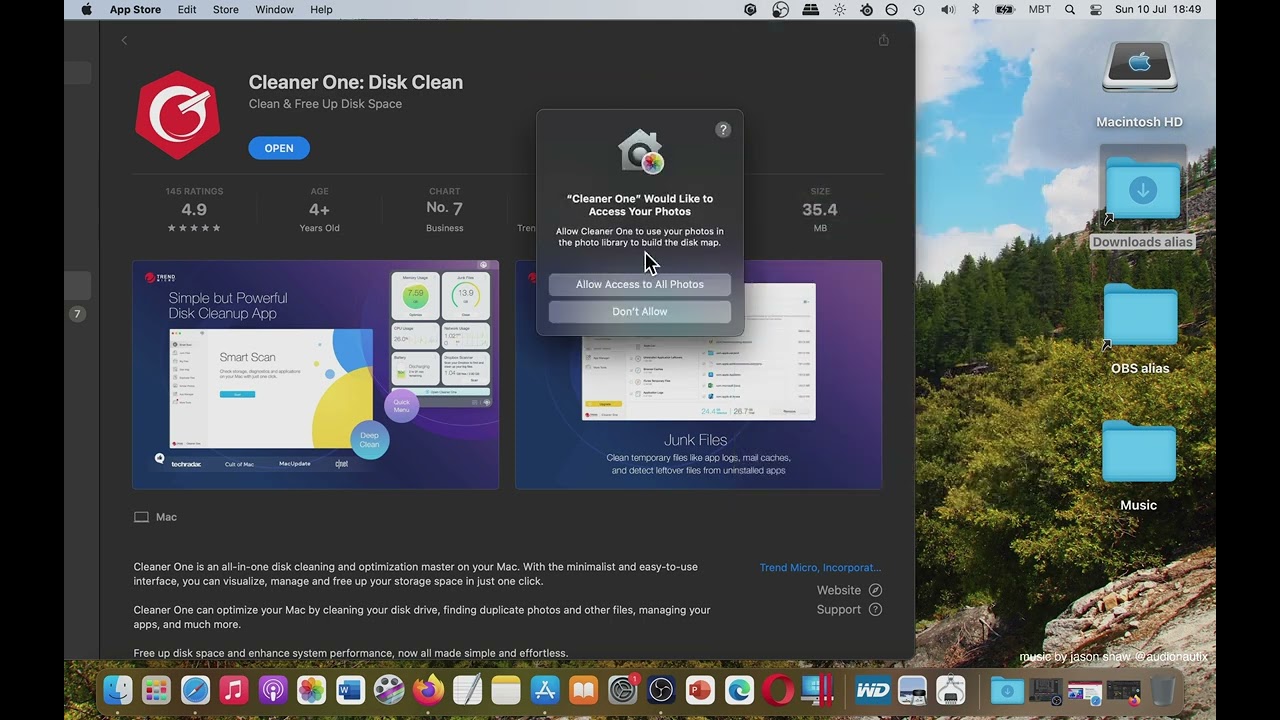
Task: Launch Firefox from the Dock
Action: 428,690
